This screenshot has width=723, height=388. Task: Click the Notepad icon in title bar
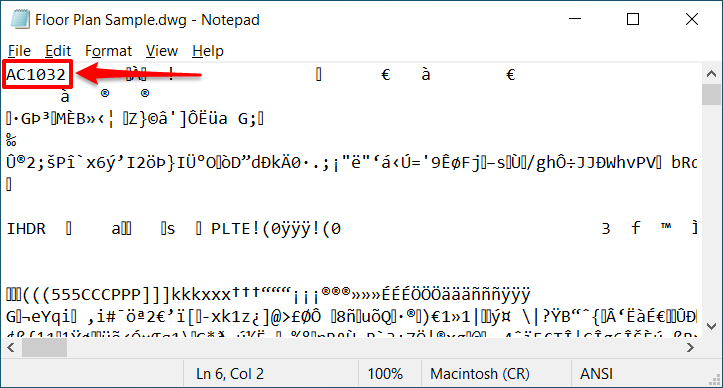tap(20, 20)
